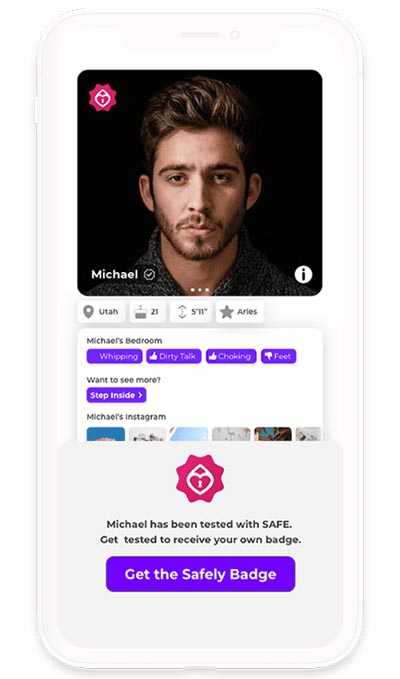Tap the 5'11" height chip
Image resolution: width=400 pixels, height=679 pixels.
(x=191, y=312)
